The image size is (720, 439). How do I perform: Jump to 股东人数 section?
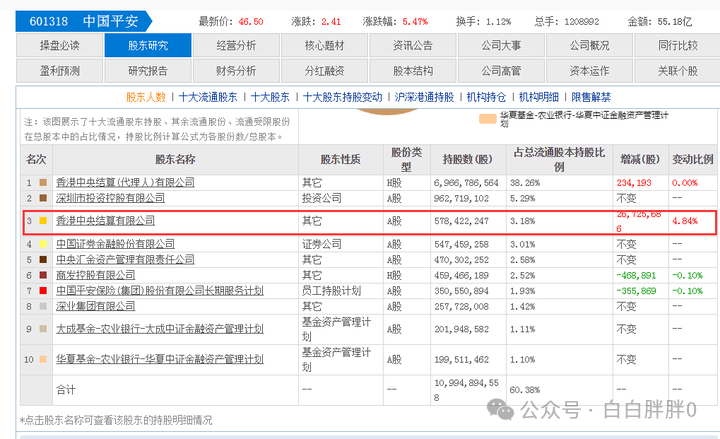tap(146, 97)
